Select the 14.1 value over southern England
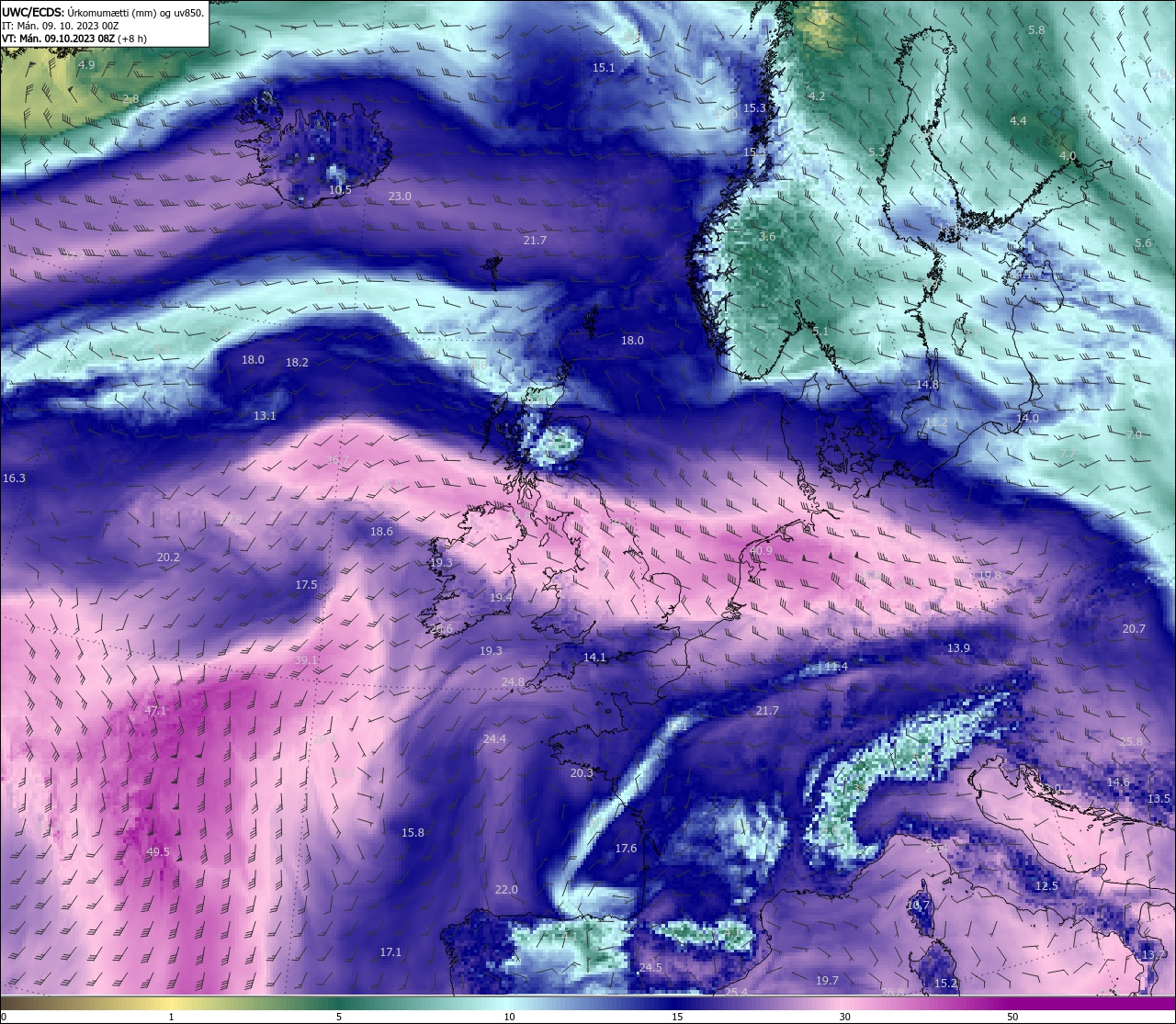The height and width of the screenshot is (1024, 1176). [x=594, y=658]
